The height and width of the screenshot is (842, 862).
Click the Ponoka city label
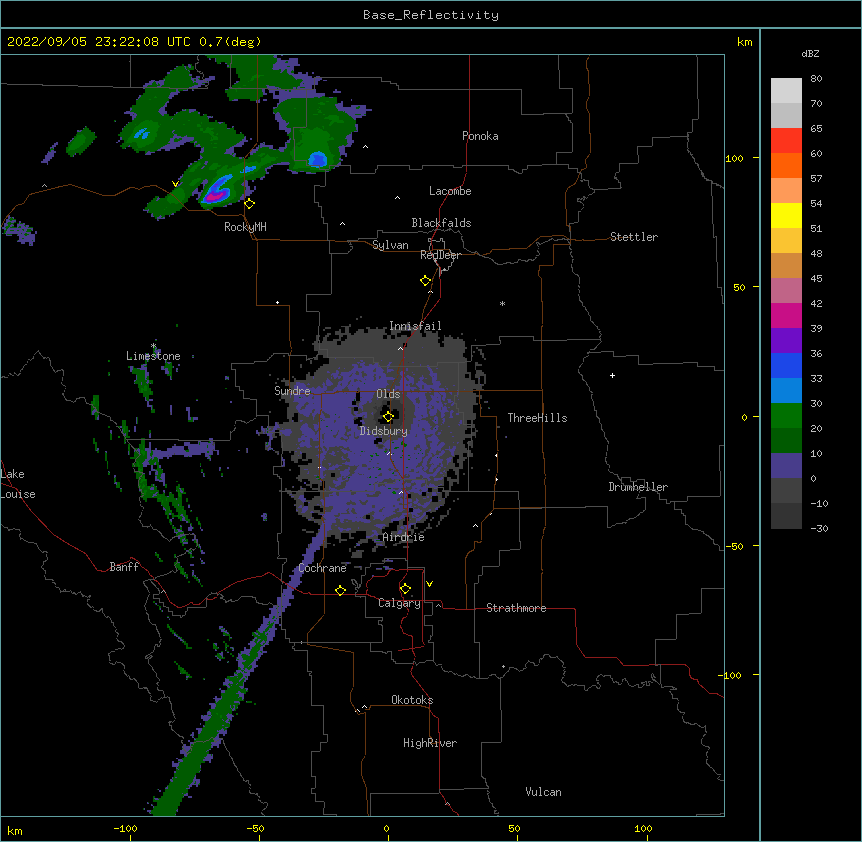pos(480,136)
